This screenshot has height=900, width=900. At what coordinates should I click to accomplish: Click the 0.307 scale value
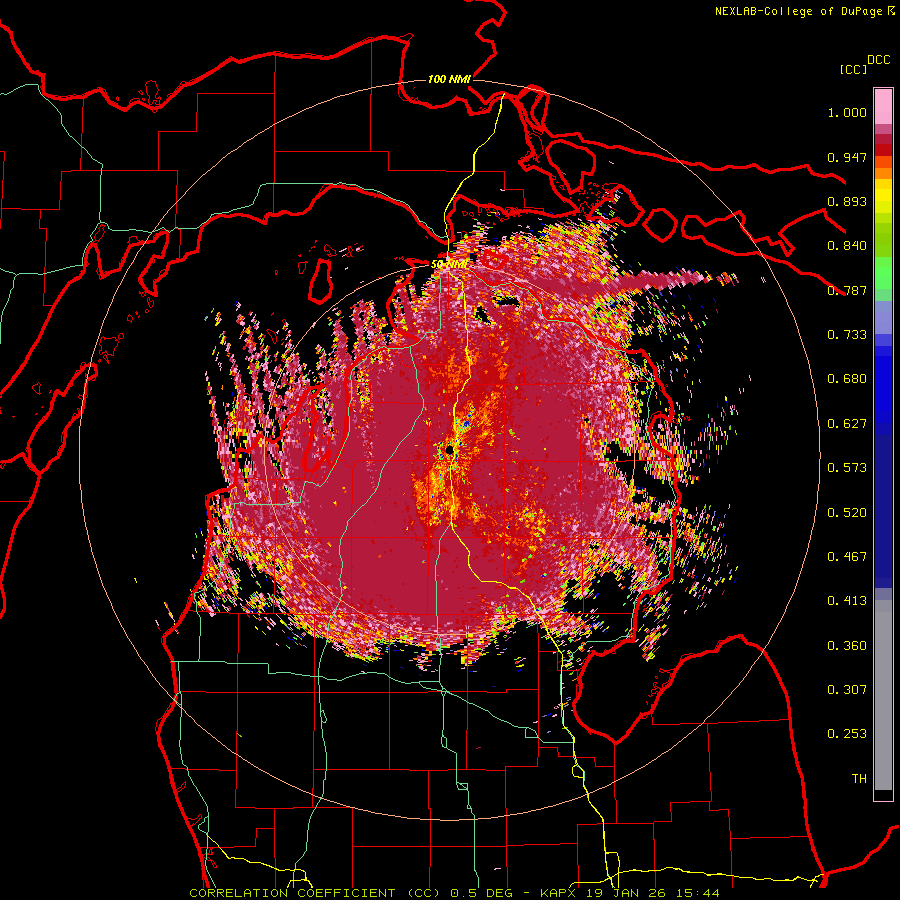click(x=847, y=690)
